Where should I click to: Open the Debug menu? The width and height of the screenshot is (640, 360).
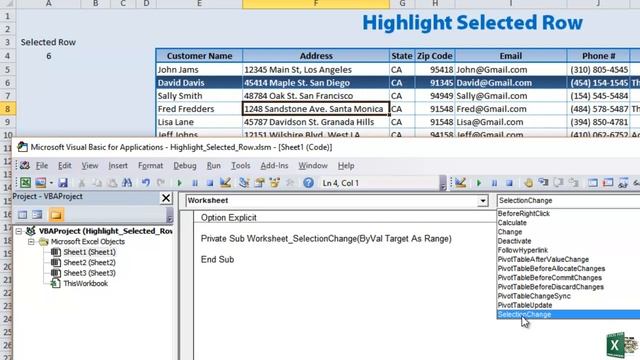click(185, 165)
